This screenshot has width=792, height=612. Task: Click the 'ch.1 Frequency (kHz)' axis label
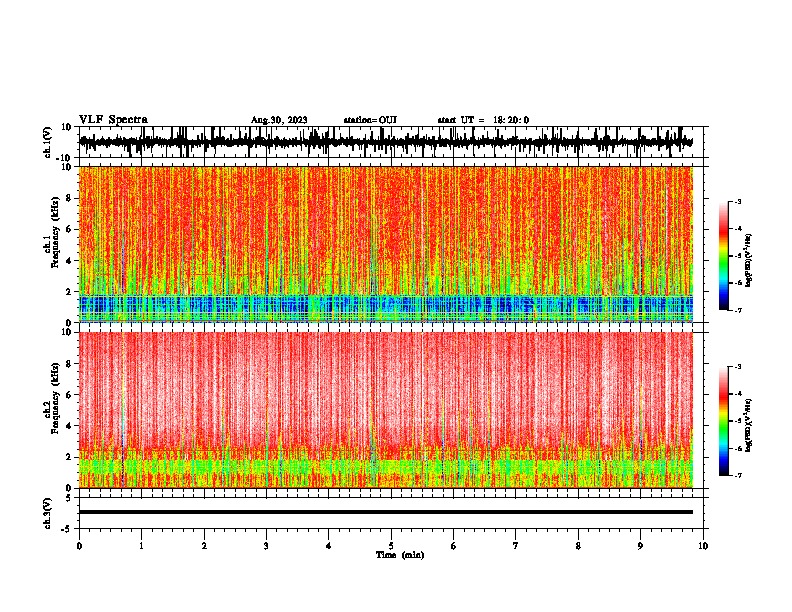click(x=52, y=232)
